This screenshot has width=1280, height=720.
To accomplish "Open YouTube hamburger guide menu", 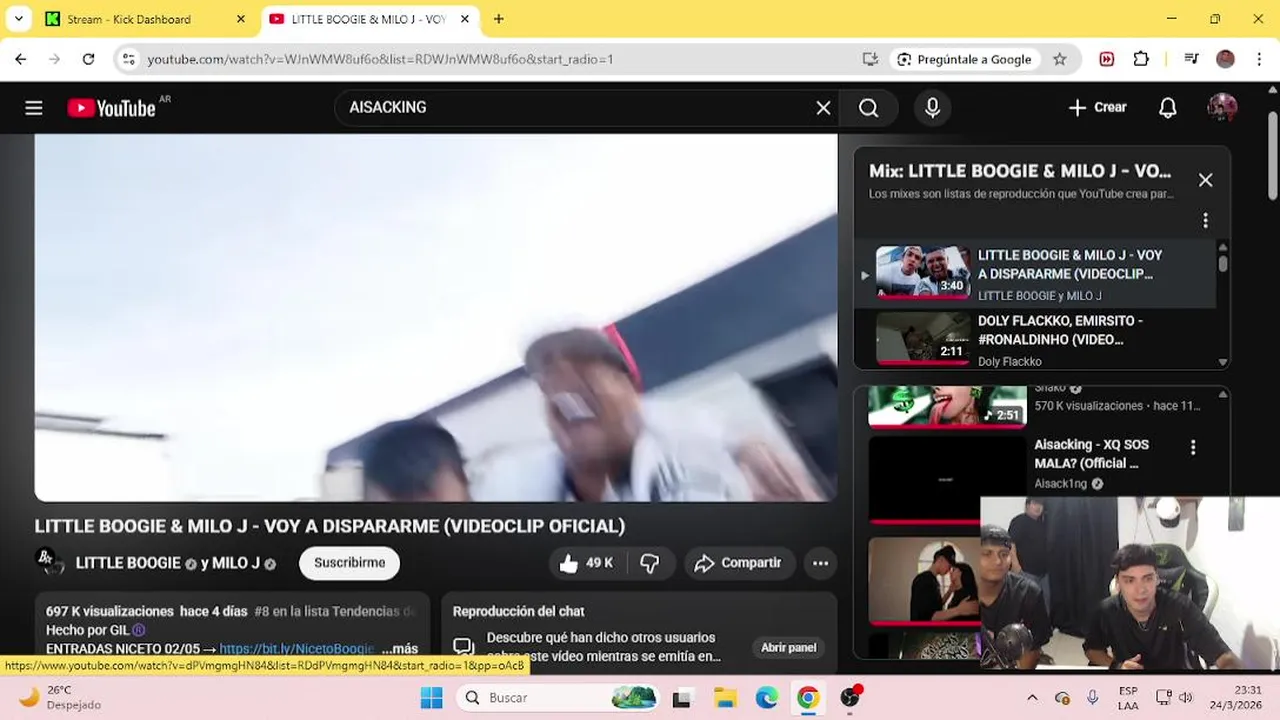I will (x=34, y=108).
